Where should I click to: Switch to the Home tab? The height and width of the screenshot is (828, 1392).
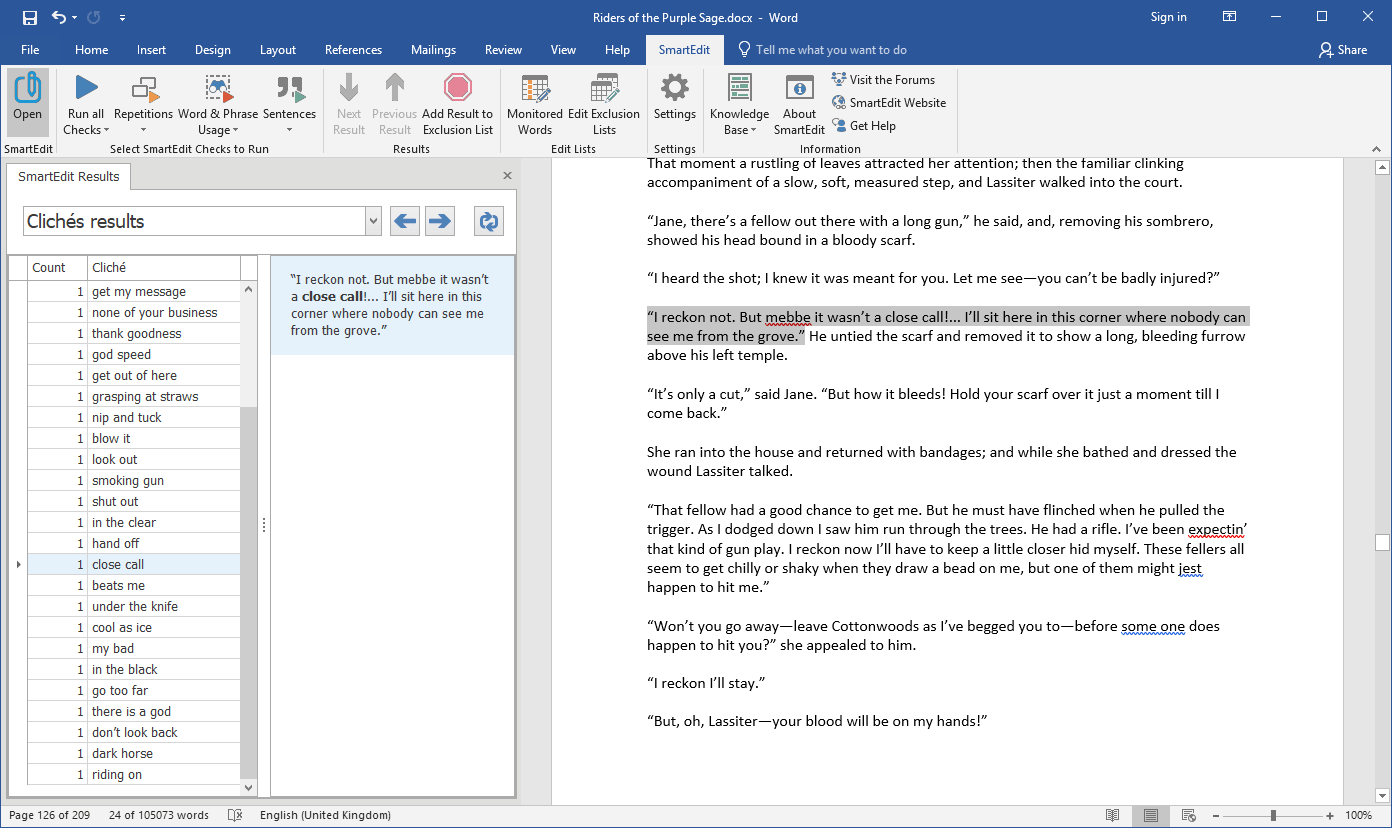click(91, 49)
